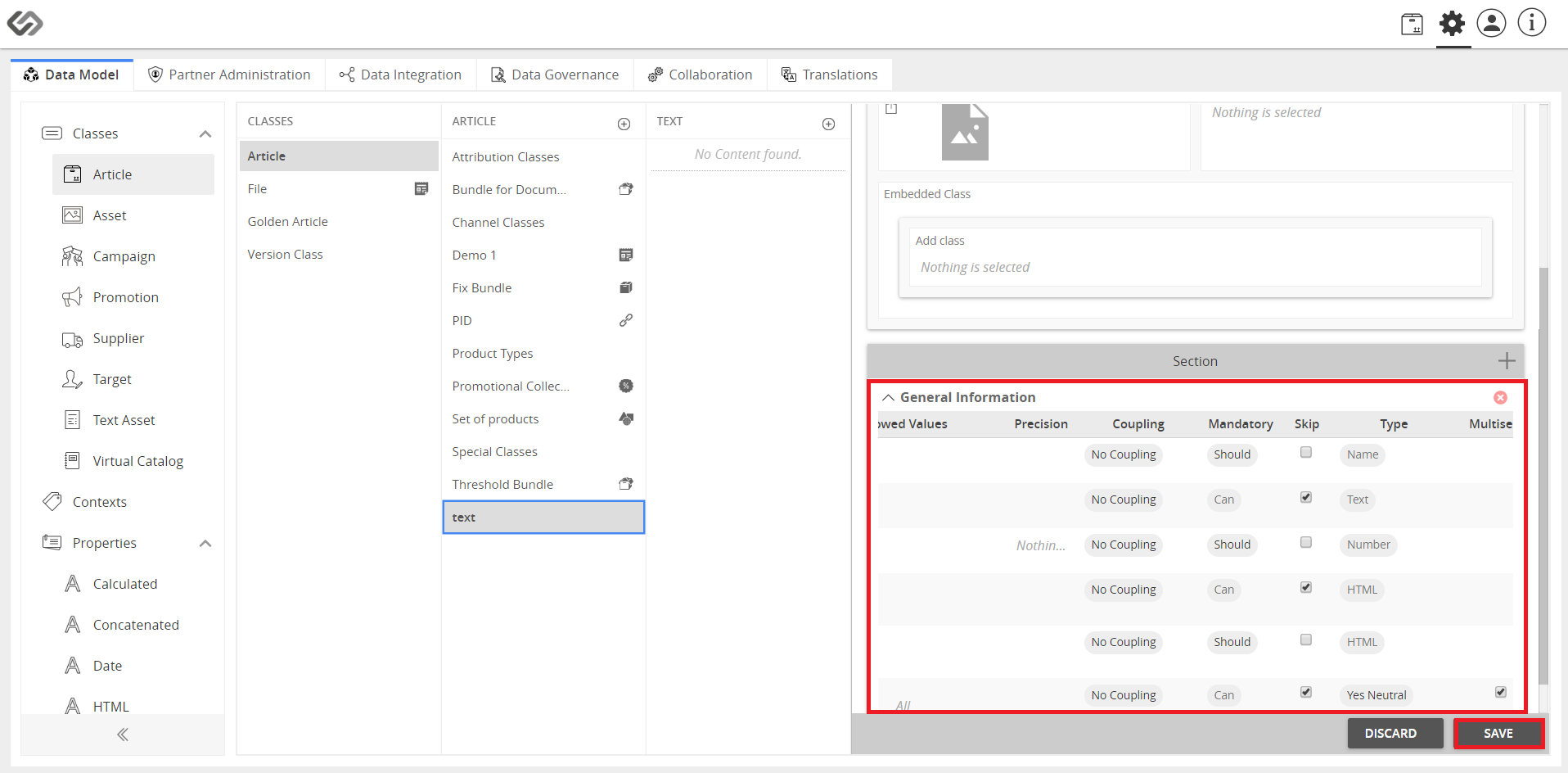
Task: Toggle Multiselect checkbox in Yes Neutral row
Action: click(x=1501, y=692)
